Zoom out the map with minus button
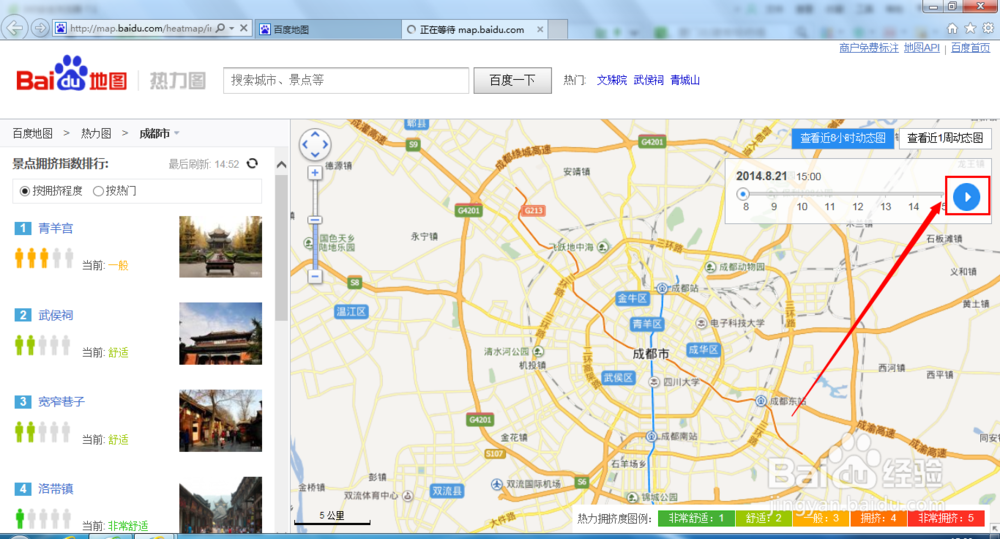Screen dimensions: 1000x539 (315, 277)
